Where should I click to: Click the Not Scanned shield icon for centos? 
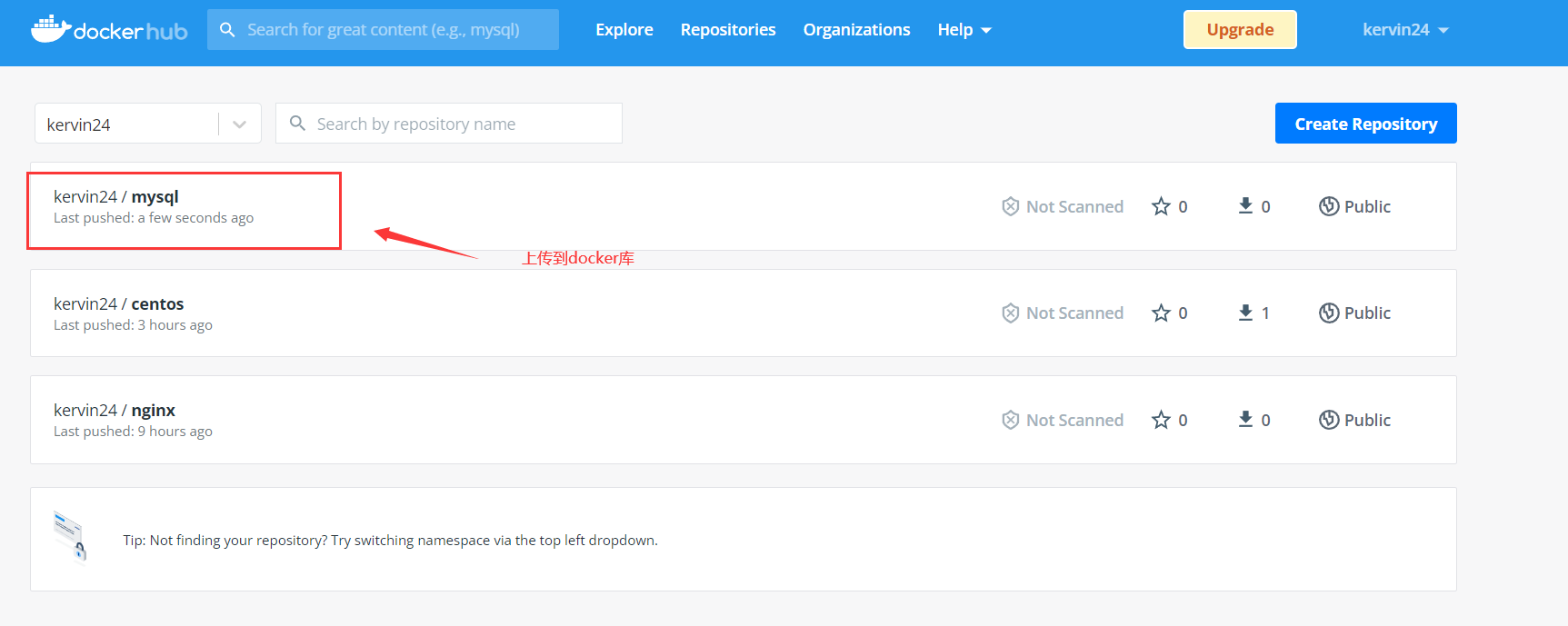tap(1010, 313)
